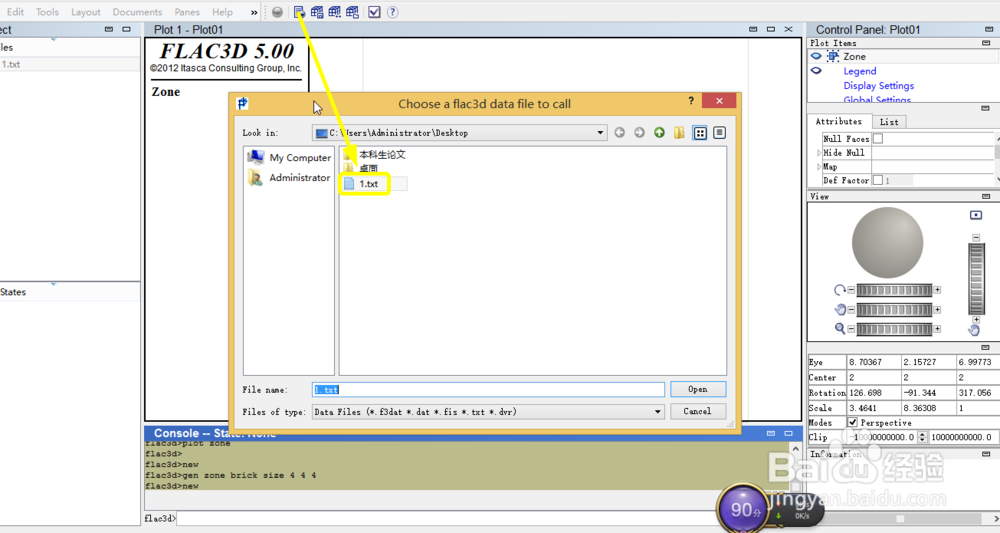Image resolution: width=1000 pixels, height=533 pixels.
Task: Switch to the List tab
Action: 889,122
